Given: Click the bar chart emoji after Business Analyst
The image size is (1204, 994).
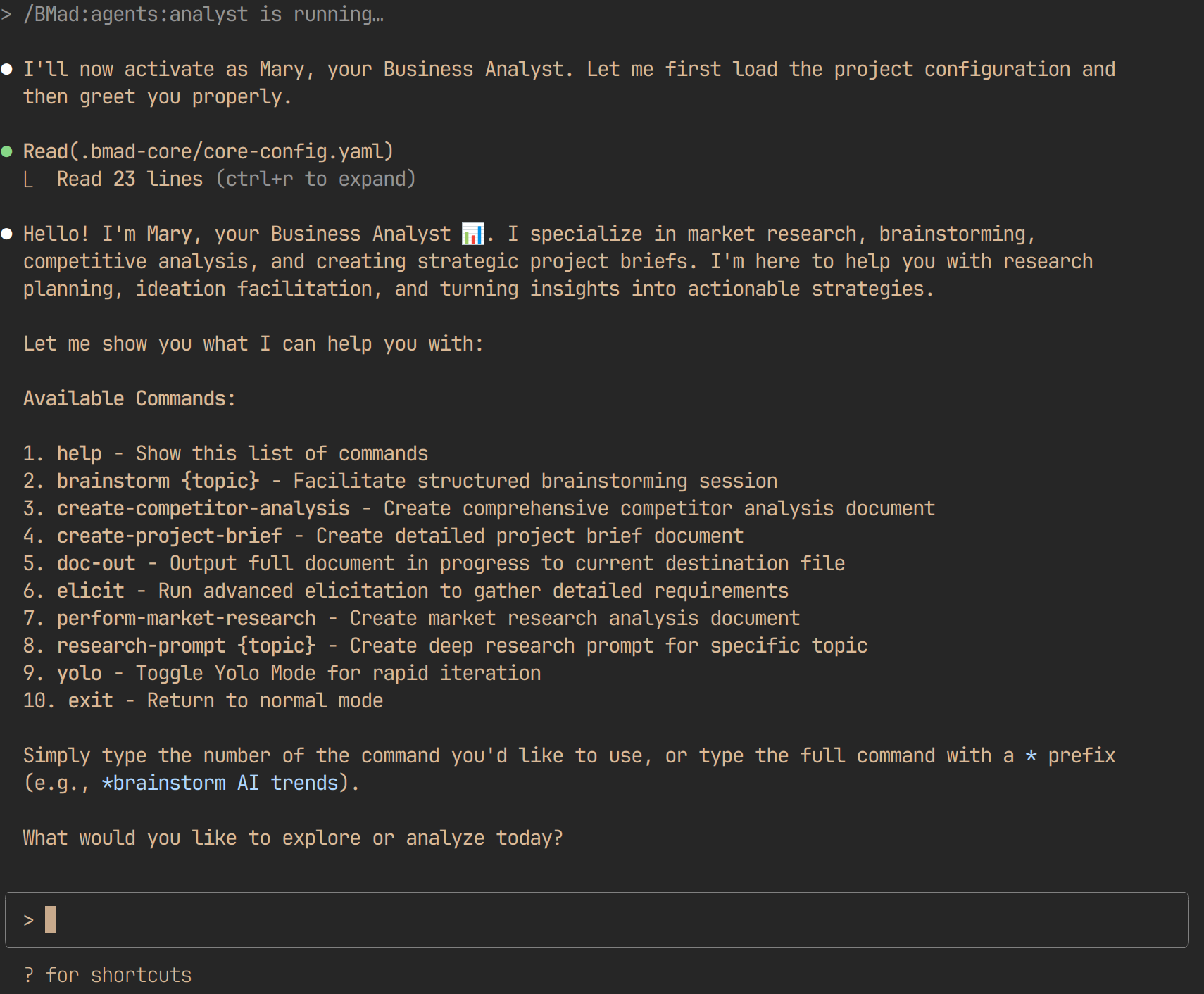Looking at the screenshot, I should 472,233.
